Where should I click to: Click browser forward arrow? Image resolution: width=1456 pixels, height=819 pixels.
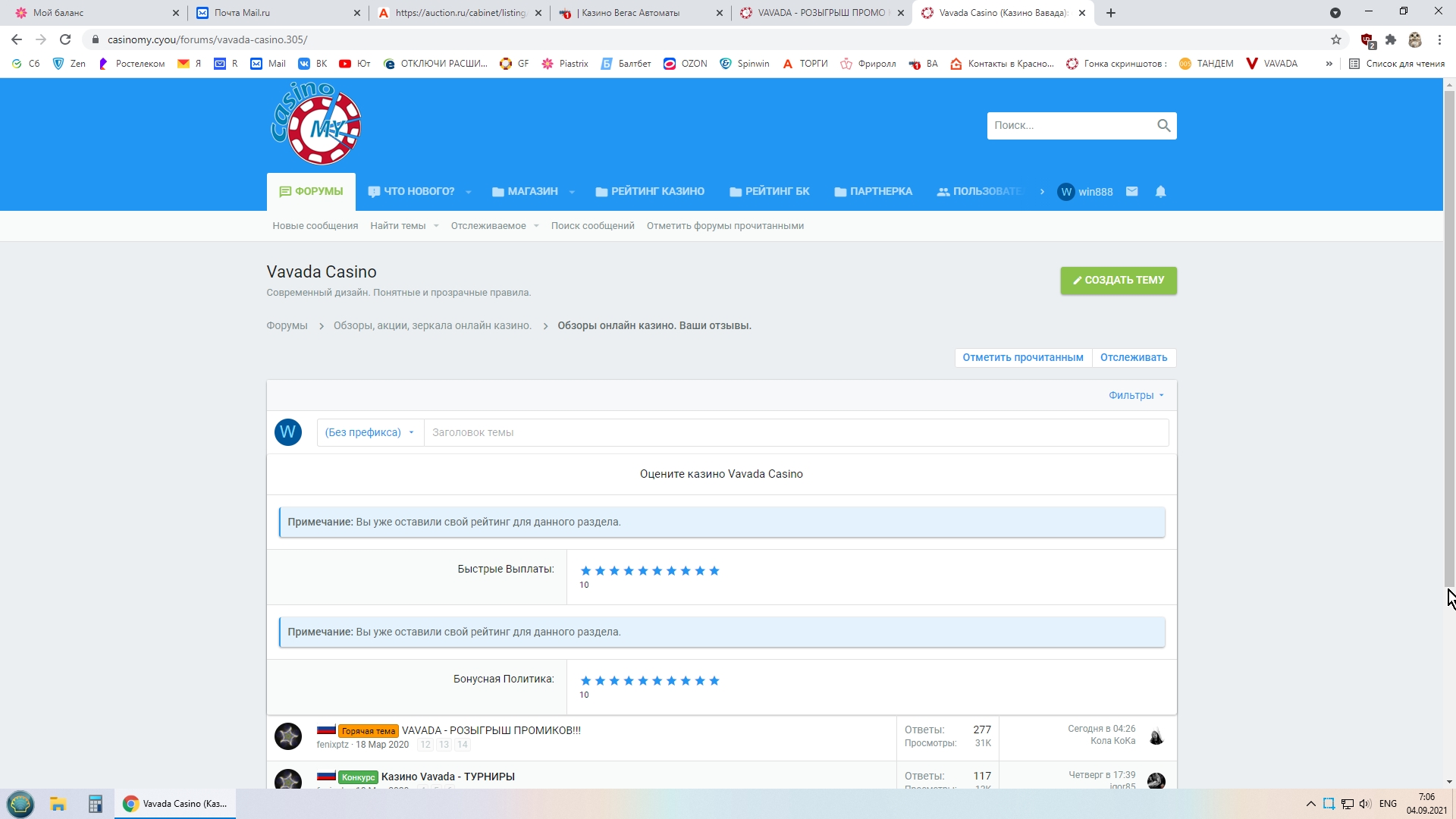point(41,39)
